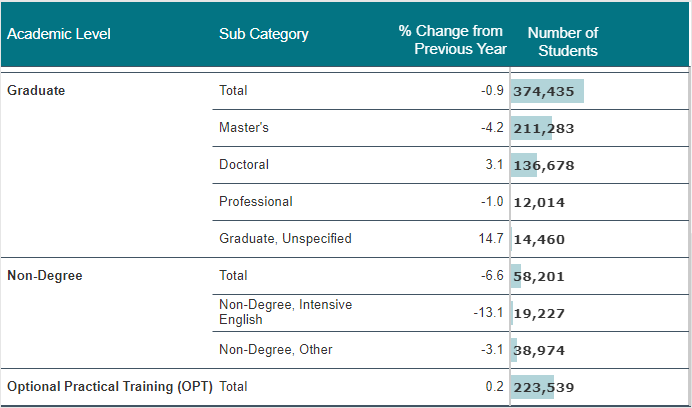Click the "Optional Practical Training (OPT)" label
Image resolution: width=692 pixels, height=408 pixels.
click(109, 386)
